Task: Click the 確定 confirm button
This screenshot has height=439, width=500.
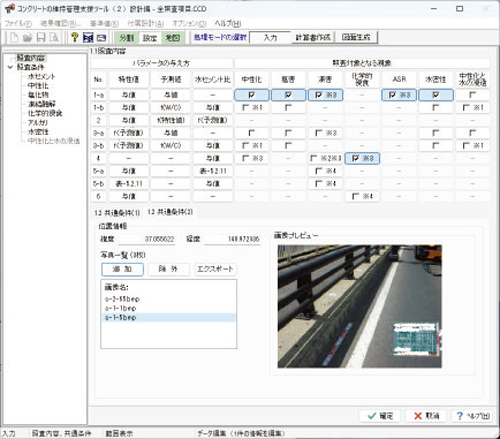Action: click(380, 416)
